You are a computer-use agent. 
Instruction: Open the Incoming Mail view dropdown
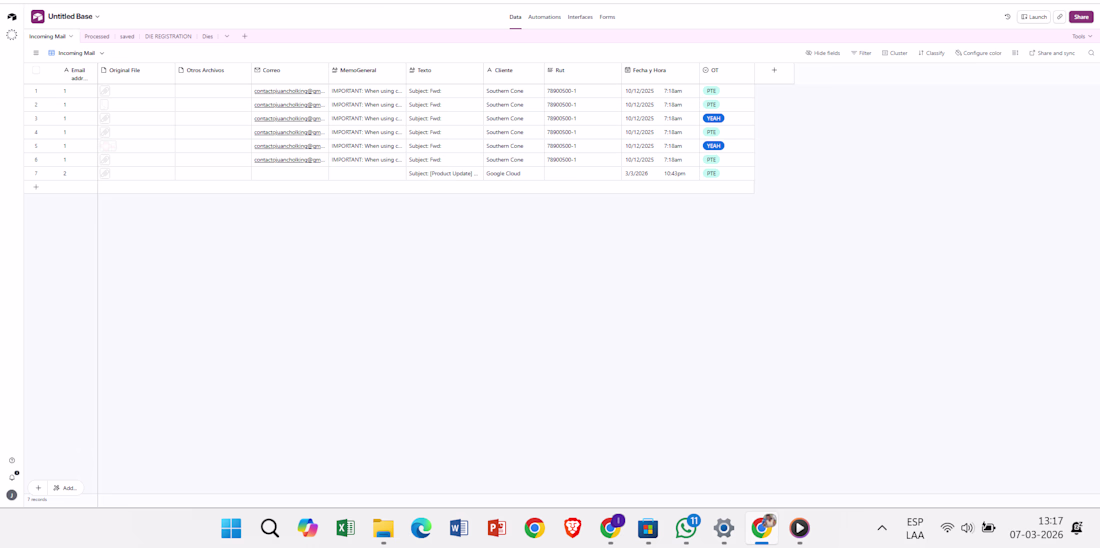(x=102, y=53)
